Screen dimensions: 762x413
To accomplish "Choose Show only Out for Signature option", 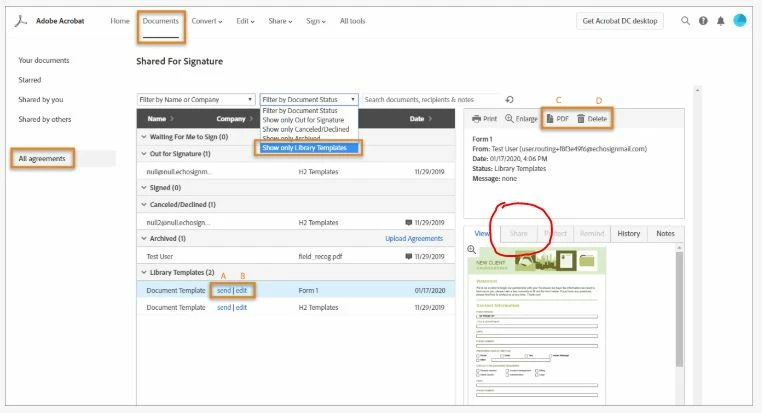I will click(x=303, y=120).
